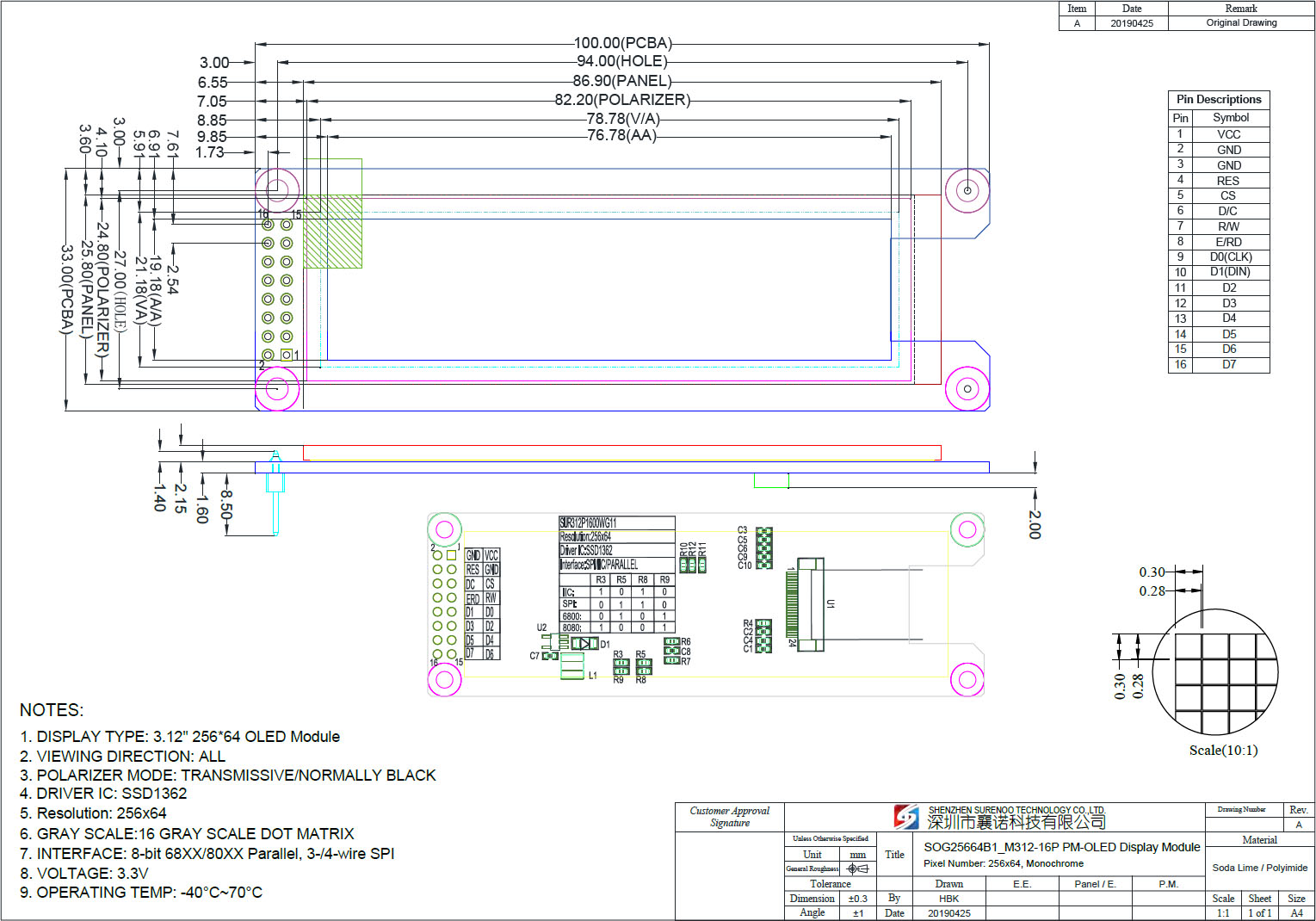Click the Customer Approval Signature box
The height and width of the screenshot is (921, 1316).
[x=729, y=818]
